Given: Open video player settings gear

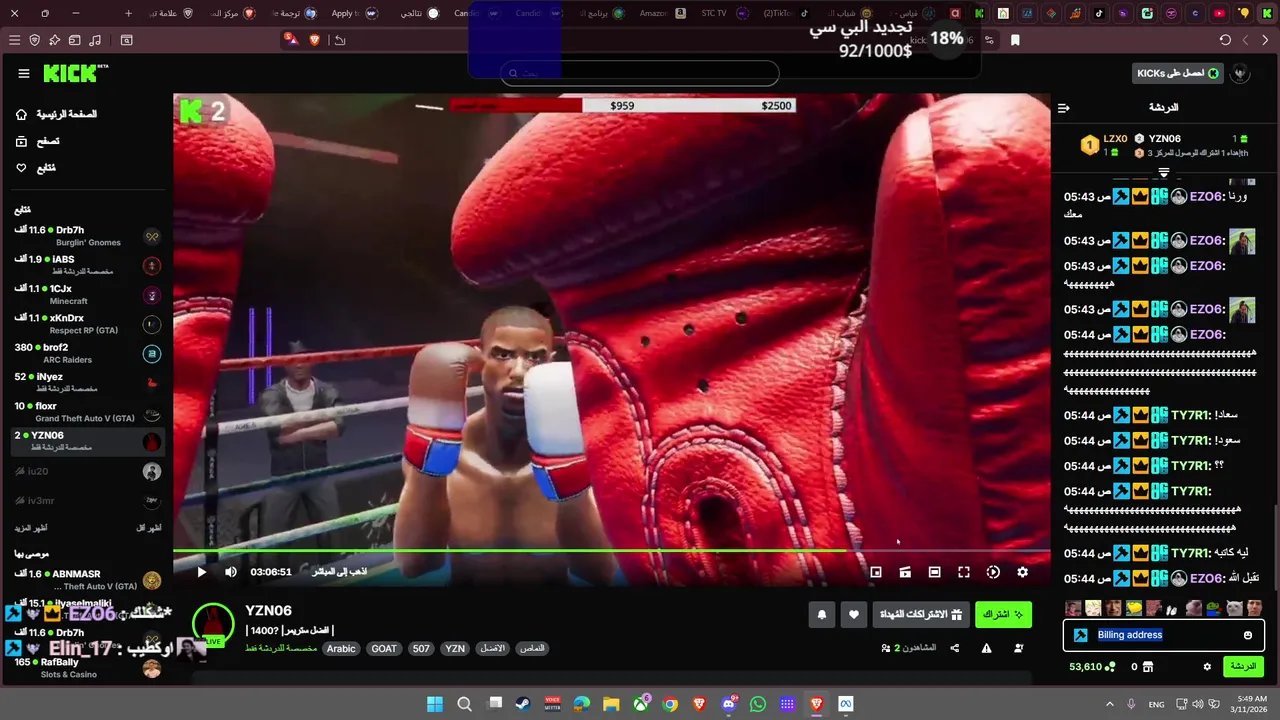Looking at the screenshot, I should pyautogui.click(x=1022, y=572).
